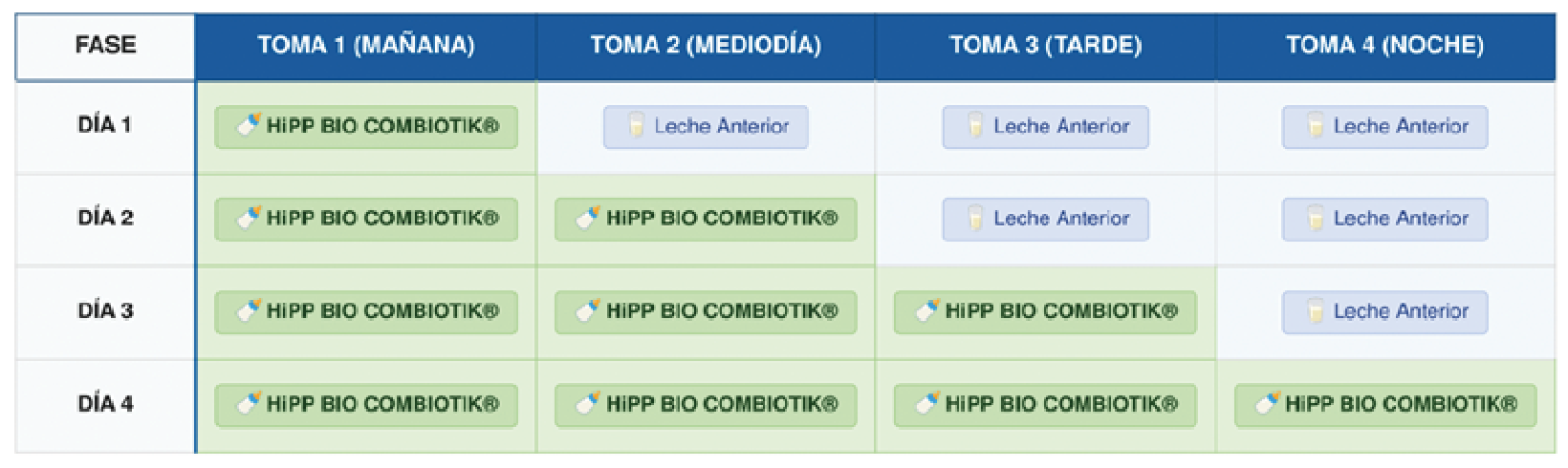The width and height of the screenshot is (1568, 468).
Task: Select the DÍA 1 row label
Action: tap(105, 125)
